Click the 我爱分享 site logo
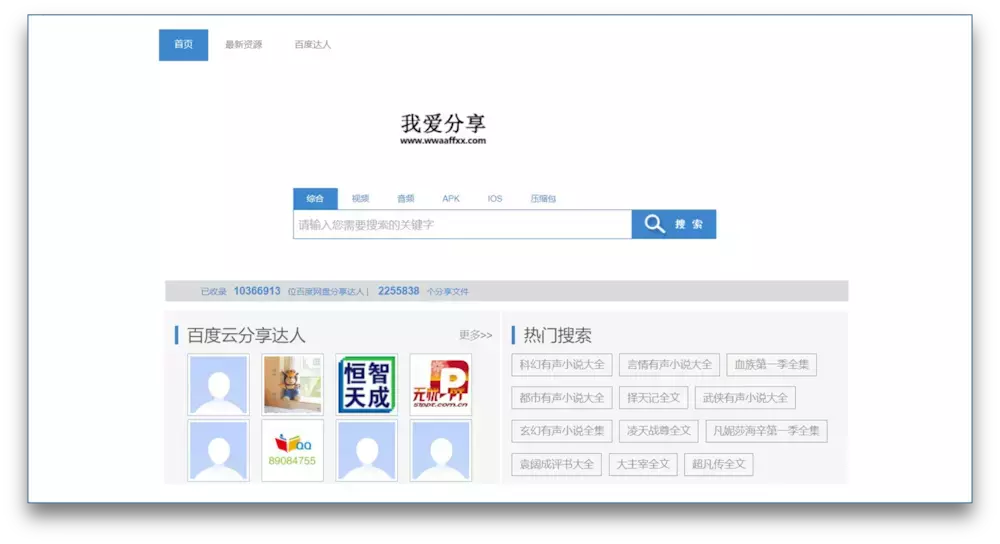This screenshot has width=1000, height=544. point(443,129)
